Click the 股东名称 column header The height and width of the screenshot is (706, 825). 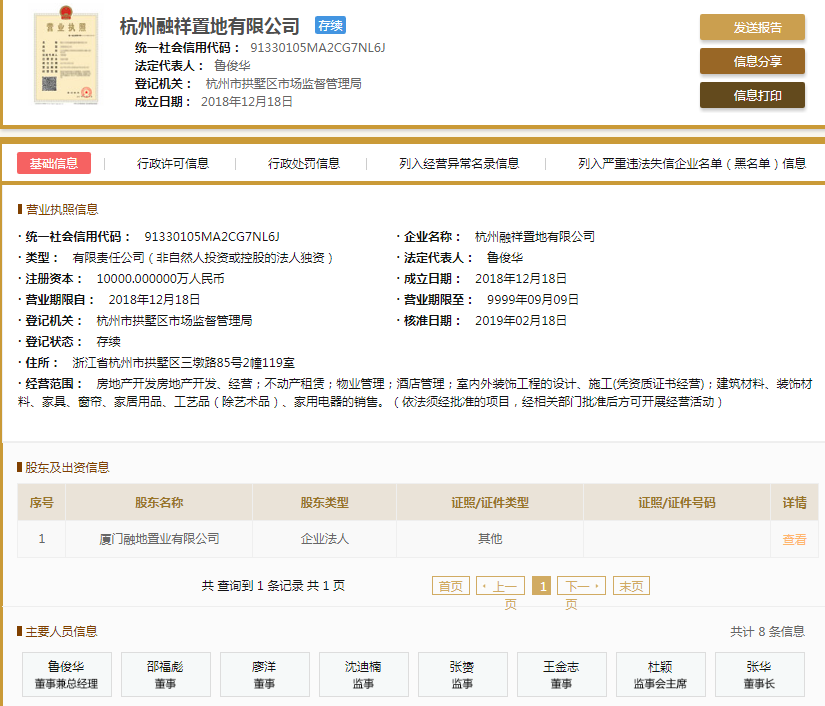159,502
